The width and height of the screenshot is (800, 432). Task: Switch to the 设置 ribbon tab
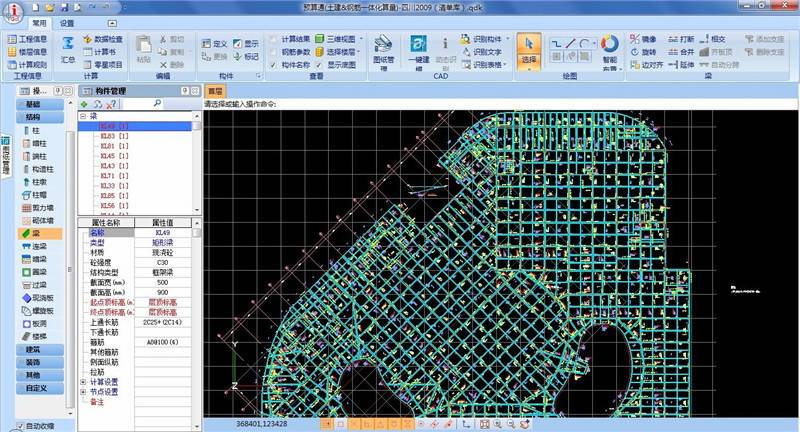tap(66, 22)
